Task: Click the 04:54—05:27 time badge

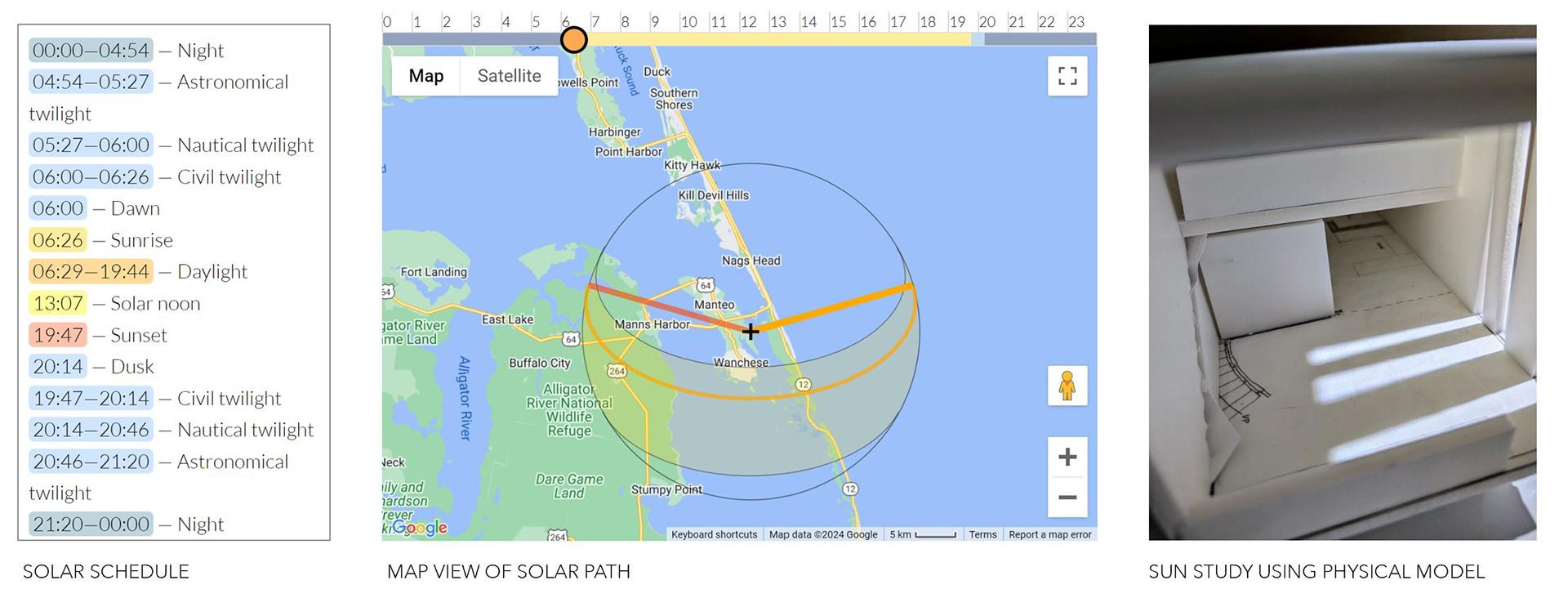Action: click(x=91, y=82)
